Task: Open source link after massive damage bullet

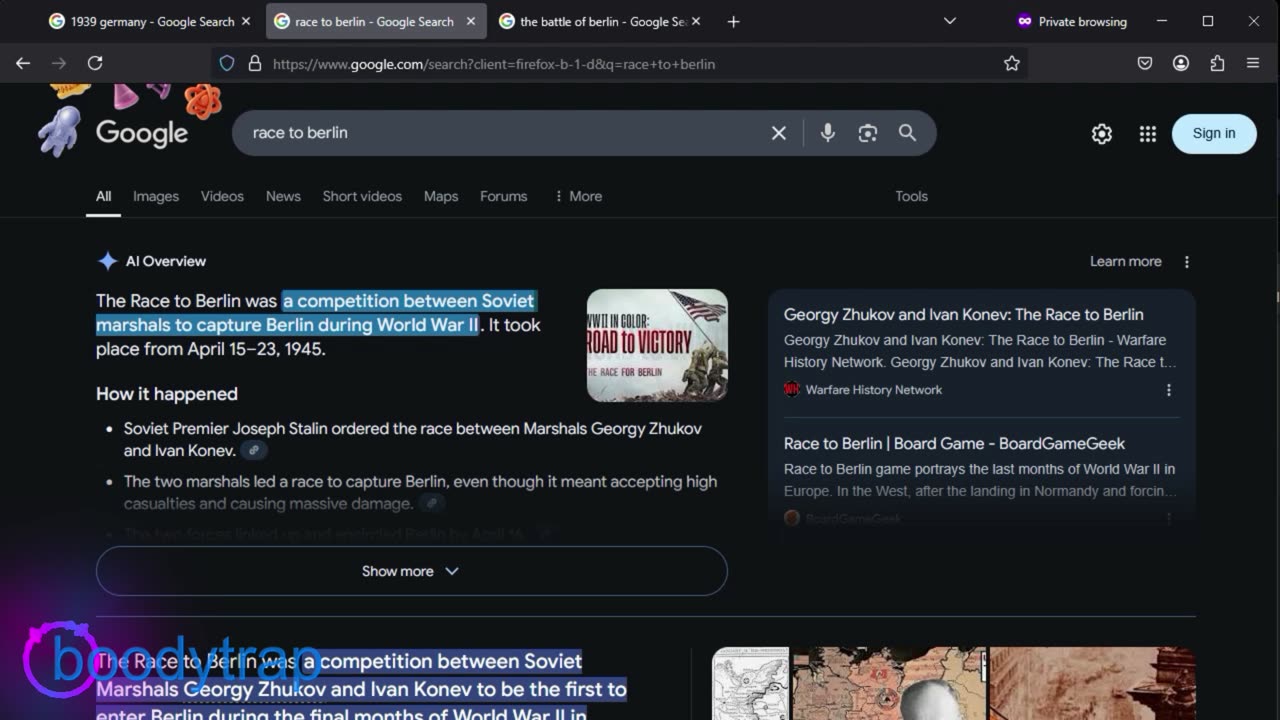Action: click(x=432, y=504)
